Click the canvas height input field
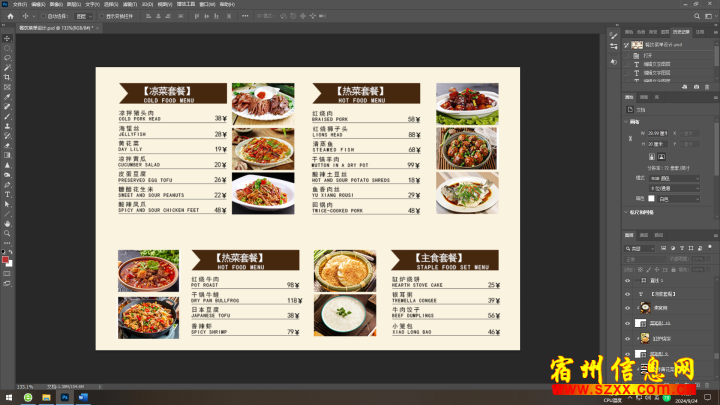The image size is (720, 405). pyautogui.click(x=658, y=144)
